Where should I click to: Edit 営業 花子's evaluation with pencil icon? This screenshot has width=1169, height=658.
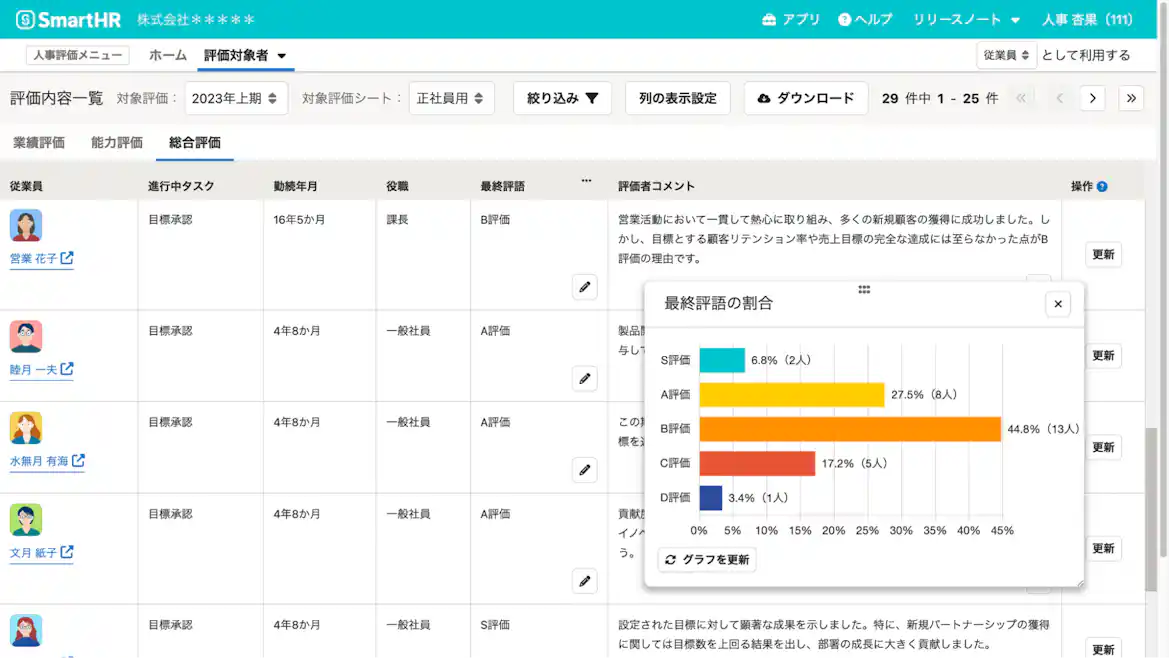pyautogui.click(x=585, y=287)
